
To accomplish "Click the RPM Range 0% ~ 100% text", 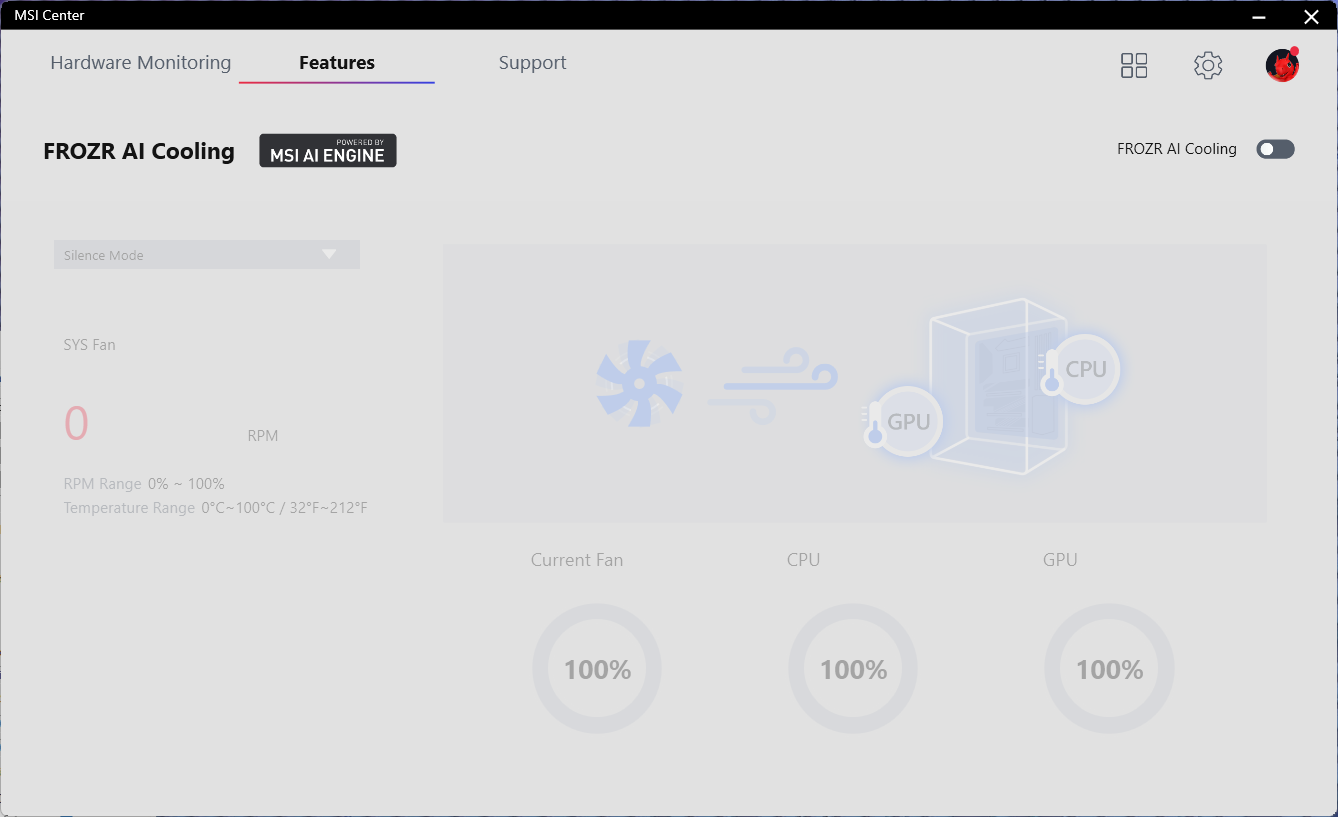I will pyautogui.click(x=144, y=484).
